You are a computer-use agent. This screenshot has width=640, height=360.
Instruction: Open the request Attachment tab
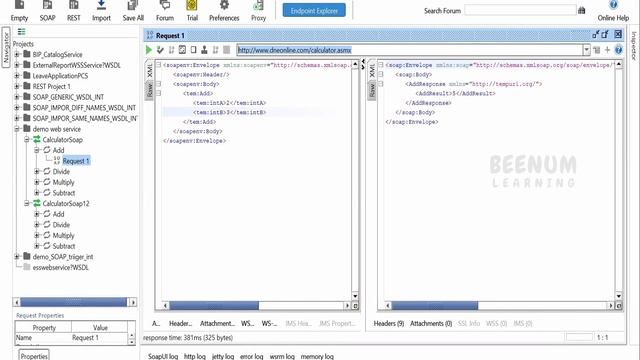point(217,323)
